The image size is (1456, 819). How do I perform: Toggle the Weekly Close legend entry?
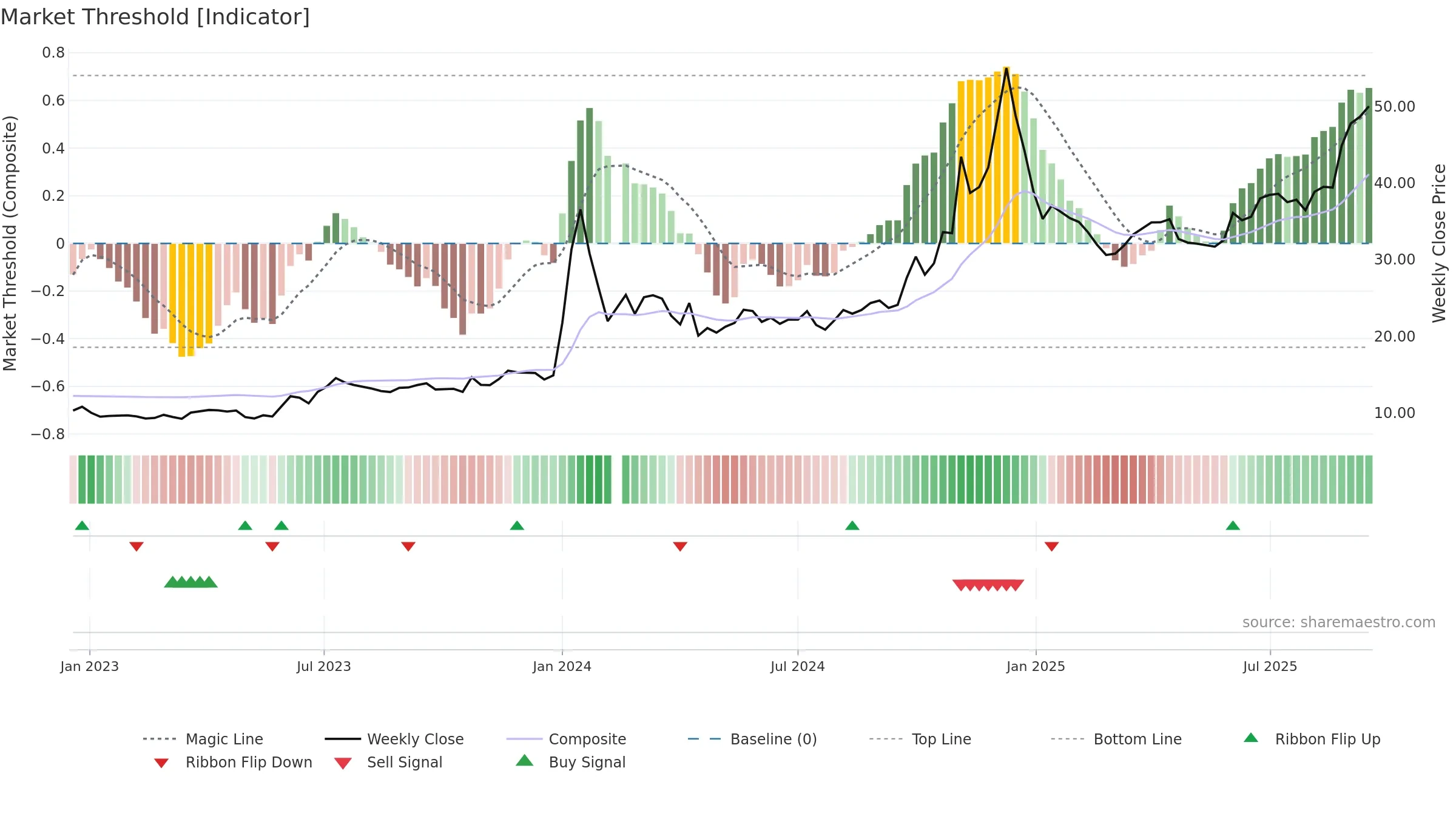(x=394, y=739)
